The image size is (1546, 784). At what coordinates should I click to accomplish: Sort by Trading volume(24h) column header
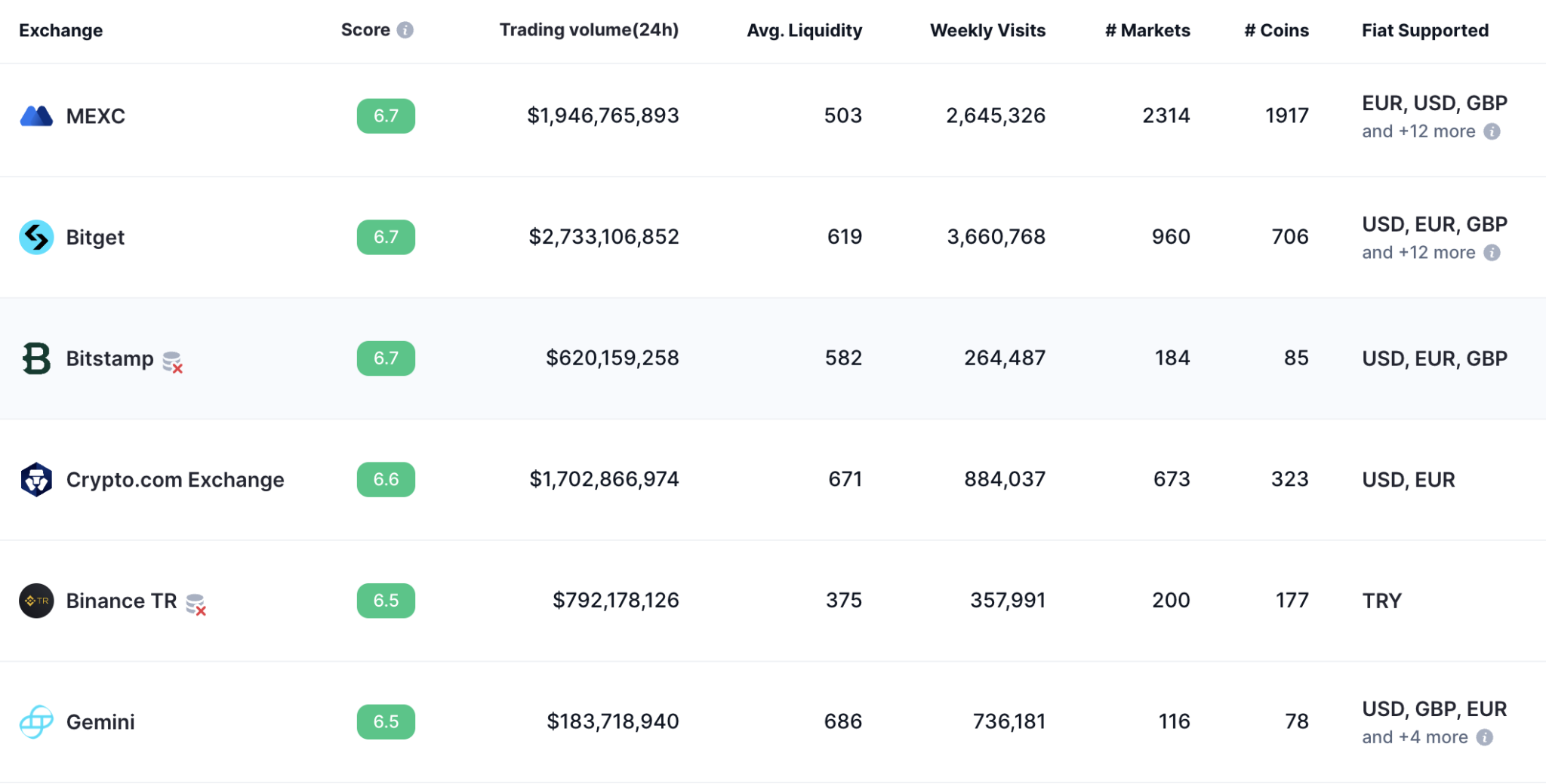pos(589,30)
